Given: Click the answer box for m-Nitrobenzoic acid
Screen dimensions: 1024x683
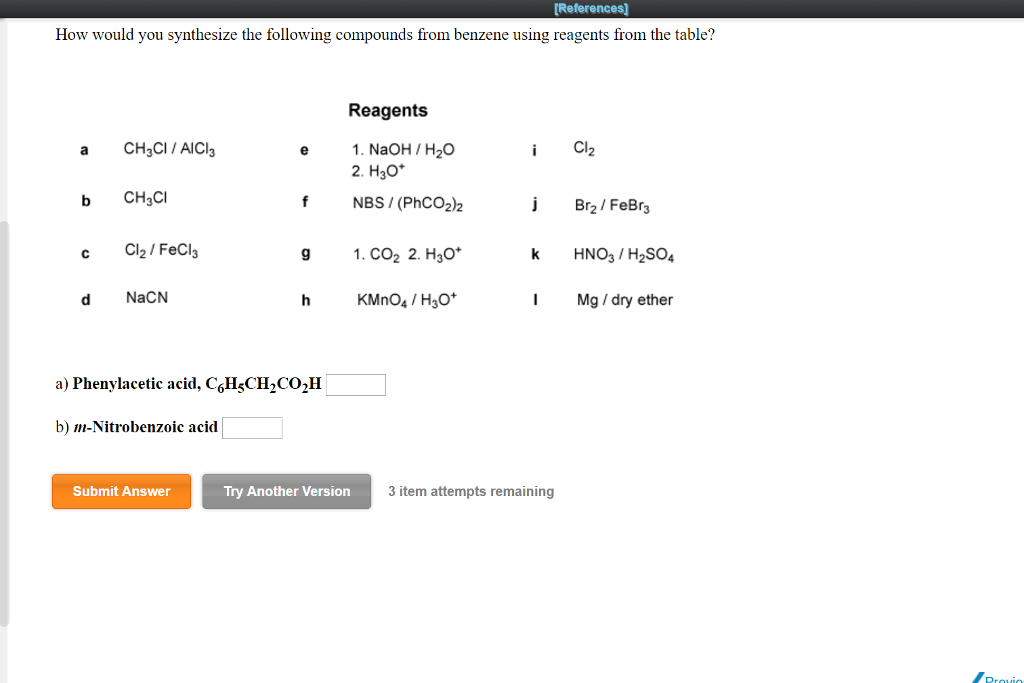Looking at the screenshot, I should (x=252, y=427).
